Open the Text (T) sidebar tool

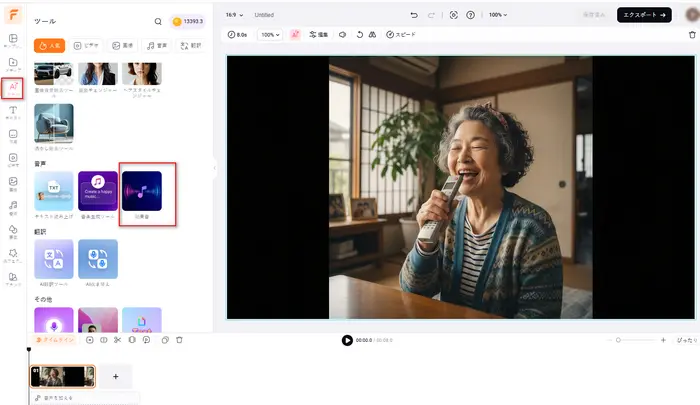pos(13,112)
